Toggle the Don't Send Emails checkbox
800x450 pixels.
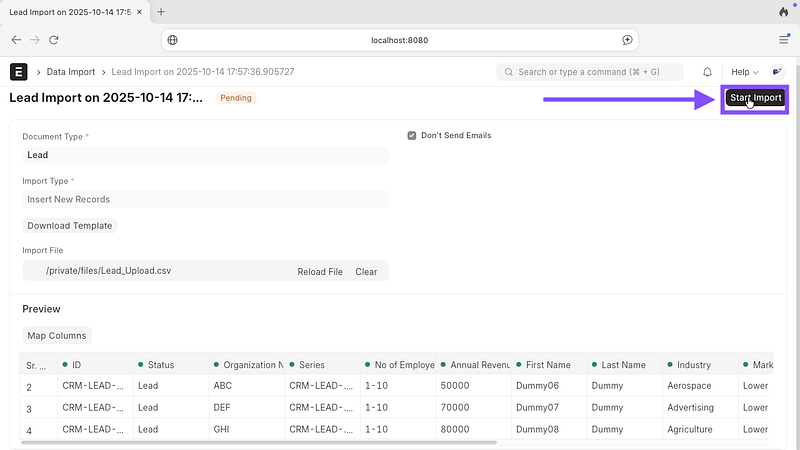412,135
